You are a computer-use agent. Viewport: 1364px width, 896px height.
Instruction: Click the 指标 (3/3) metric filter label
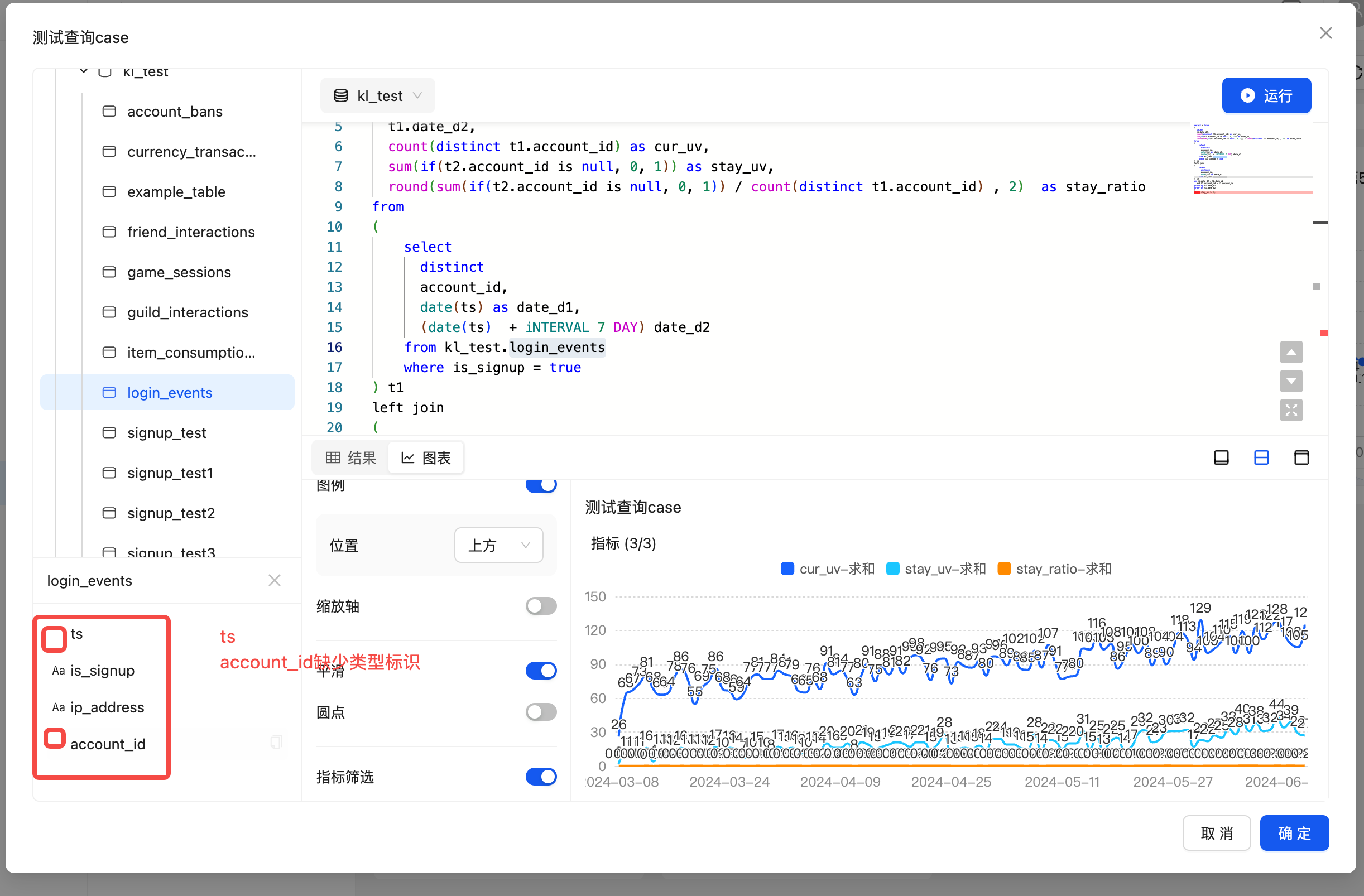pyautogui.click(x=623, y=543)
